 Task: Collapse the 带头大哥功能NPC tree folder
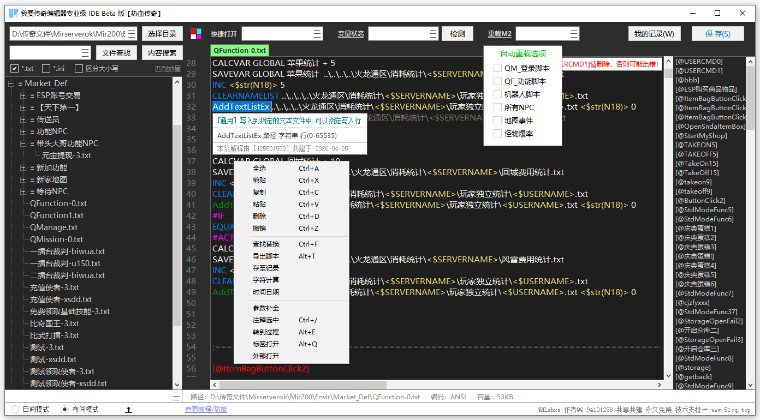(22, 144)
